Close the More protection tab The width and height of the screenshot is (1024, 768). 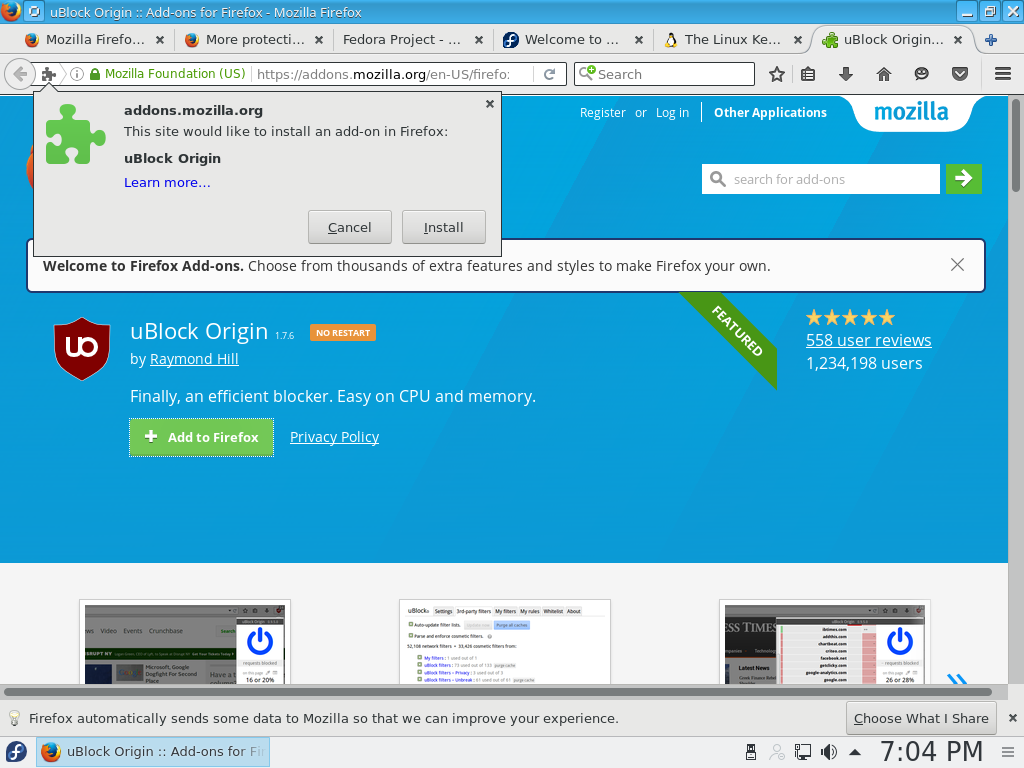319,40
